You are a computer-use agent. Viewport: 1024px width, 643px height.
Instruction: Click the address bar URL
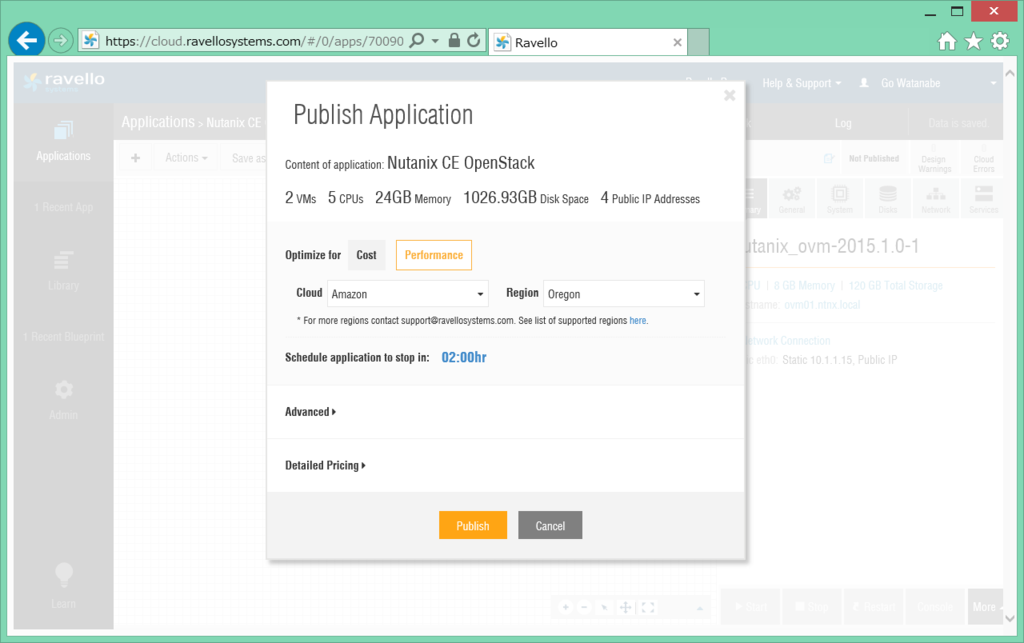[254, 41]
